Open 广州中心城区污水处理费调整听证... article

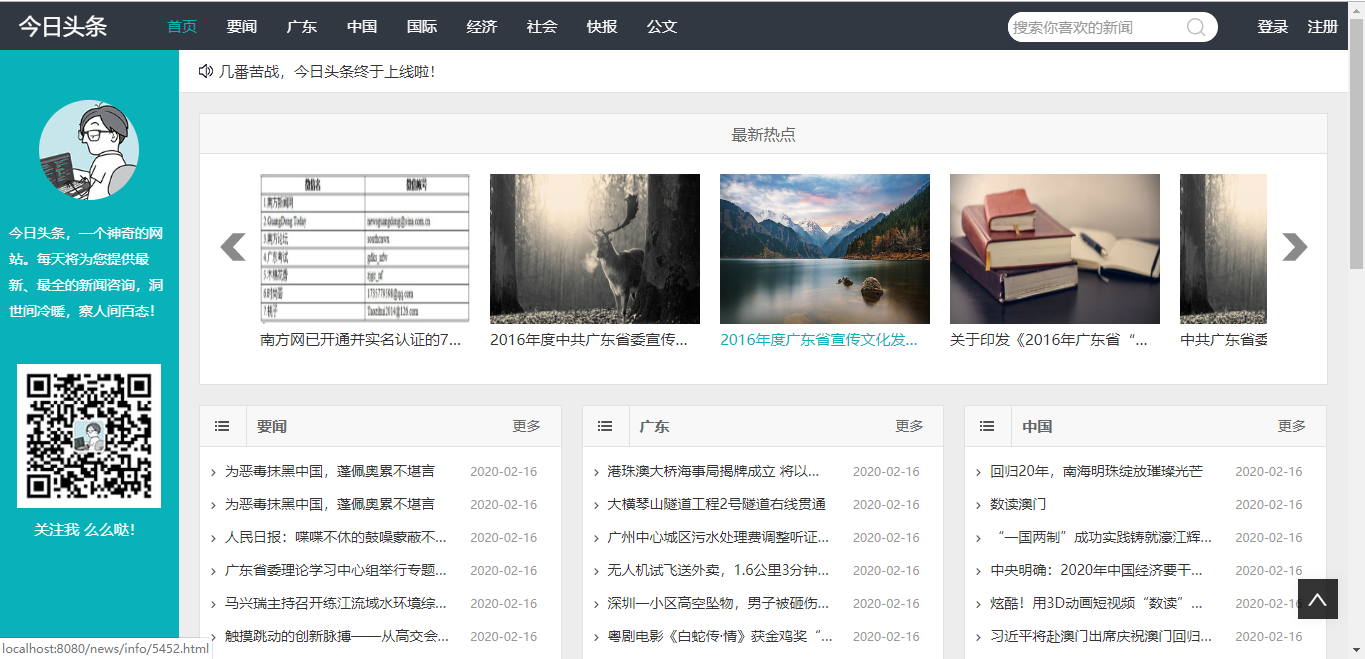click(719, 538)
